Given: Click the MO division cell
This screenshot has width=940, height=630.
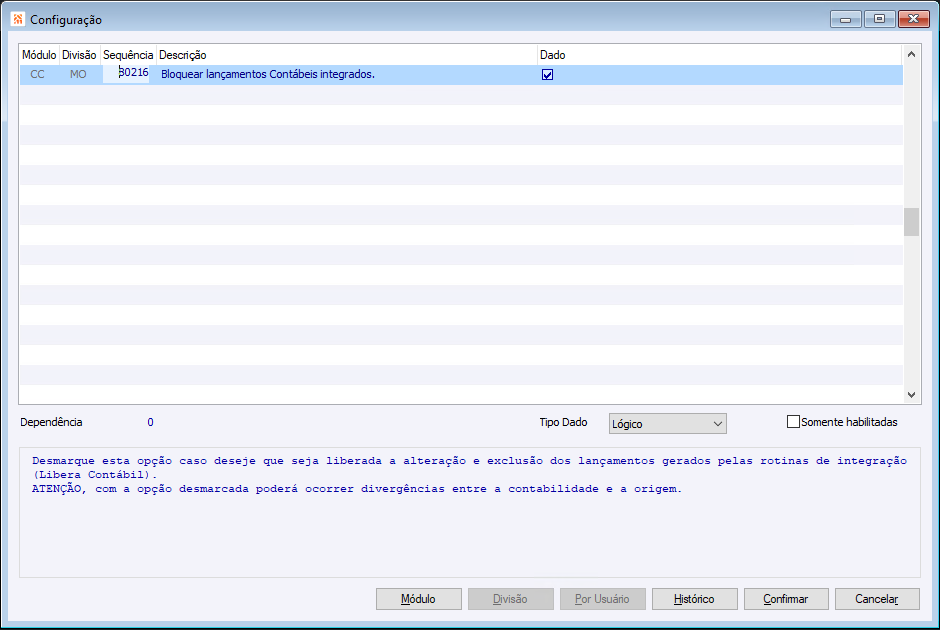Looking at the screenshot, I should click(78, 74).
